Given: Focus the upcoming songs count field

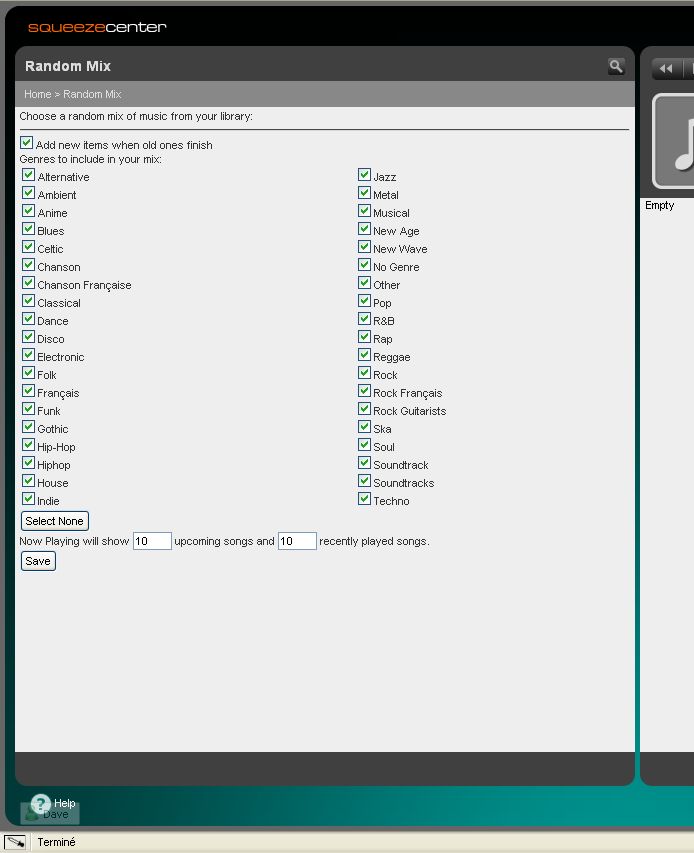Looking at the screenshot, I should pyautogui.click(x=152, y=541).
